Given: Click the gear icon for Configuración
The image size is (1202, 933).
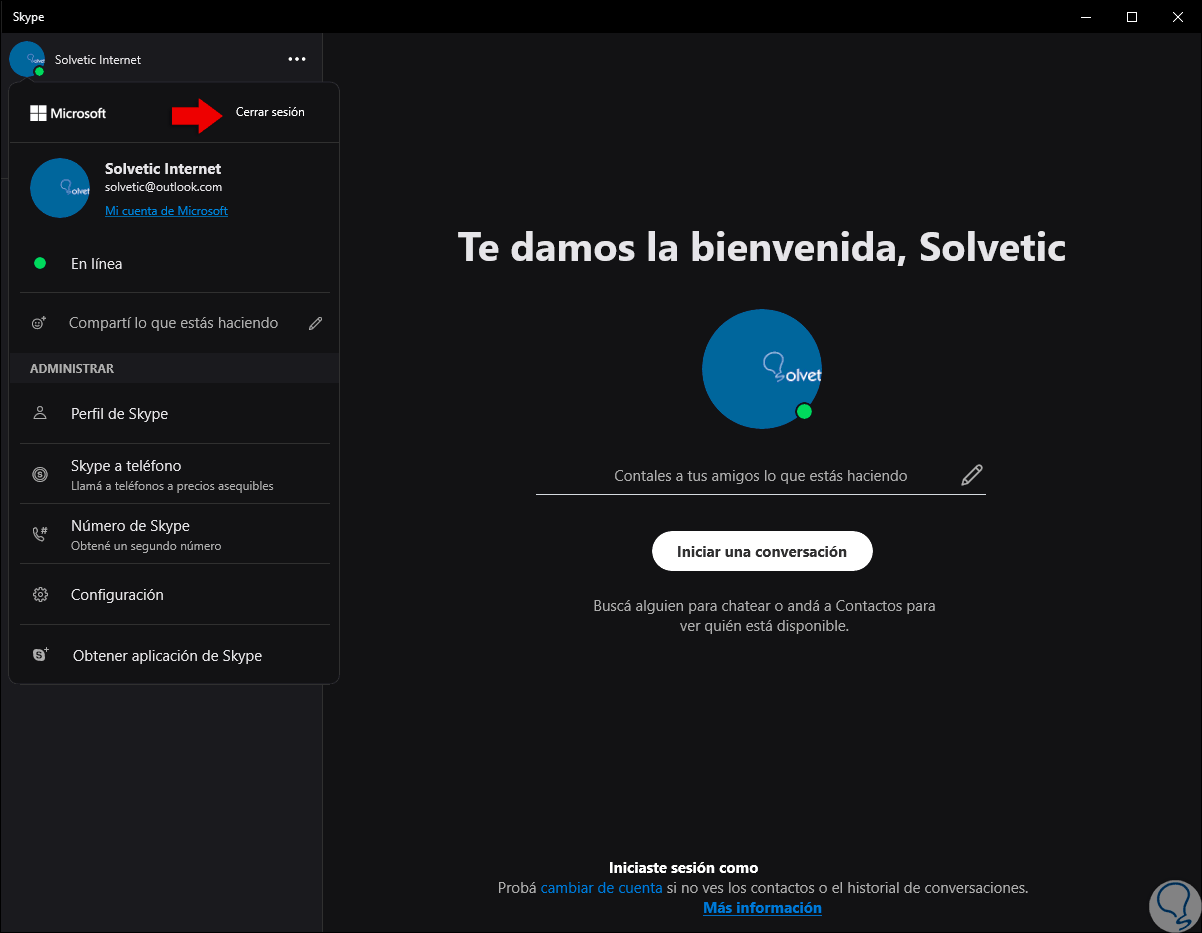Looking at the screenshot, I should tap(40, 594).
